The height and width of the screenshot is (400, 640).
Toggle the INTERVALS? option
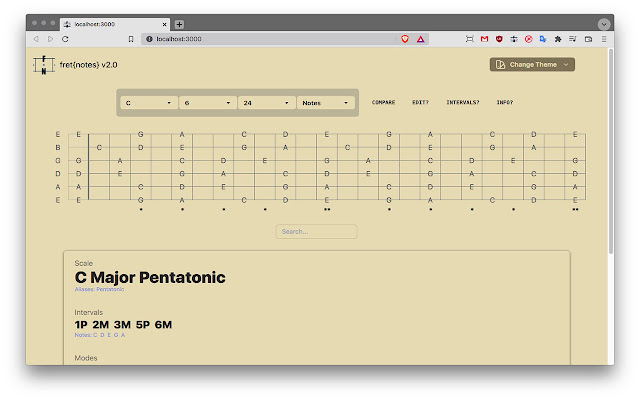[x=463, y=102]
